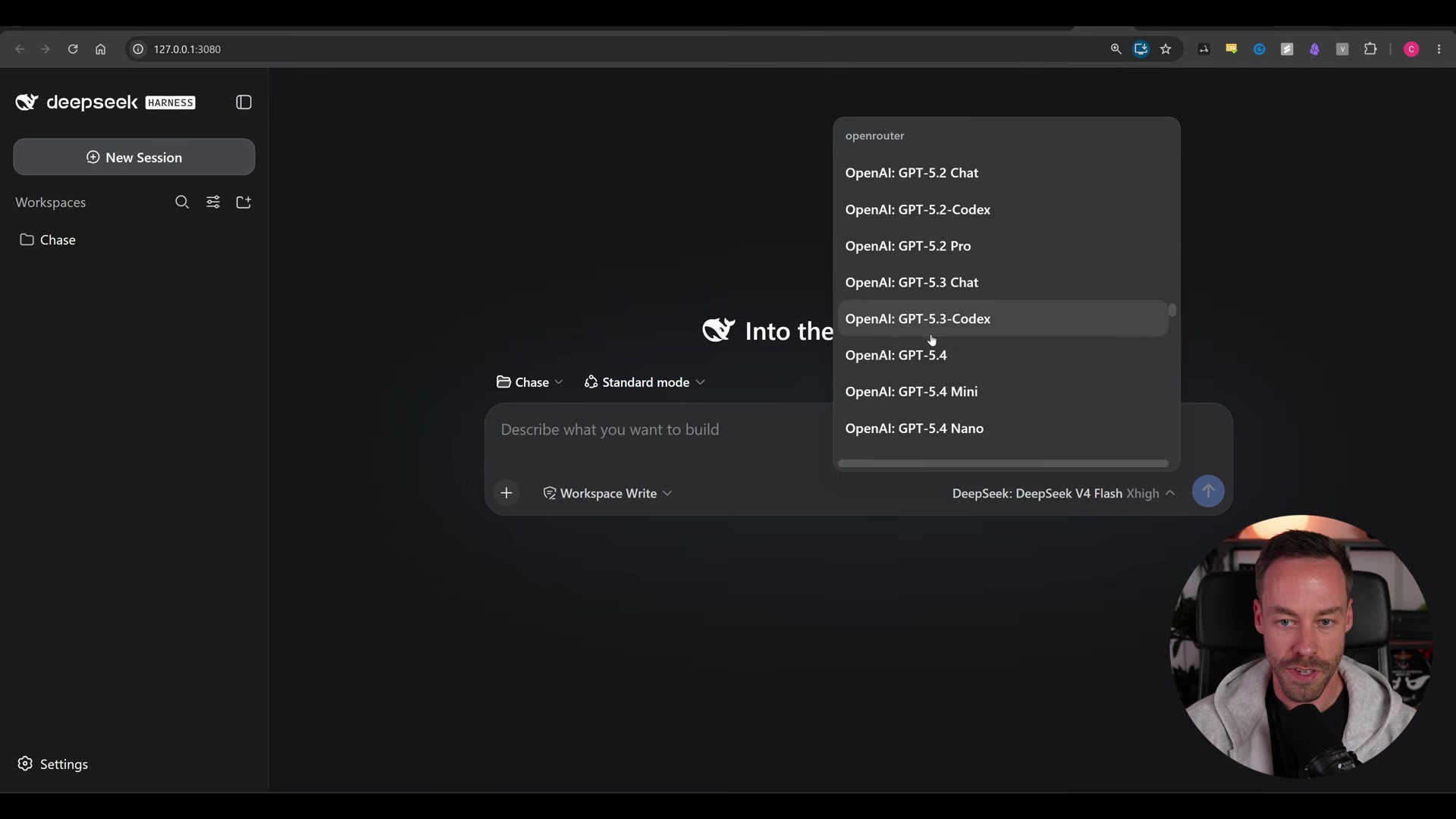Click the install app icon in address bar
Image resolution: width=1456 pixels, height=819 pixels.
1141,49
